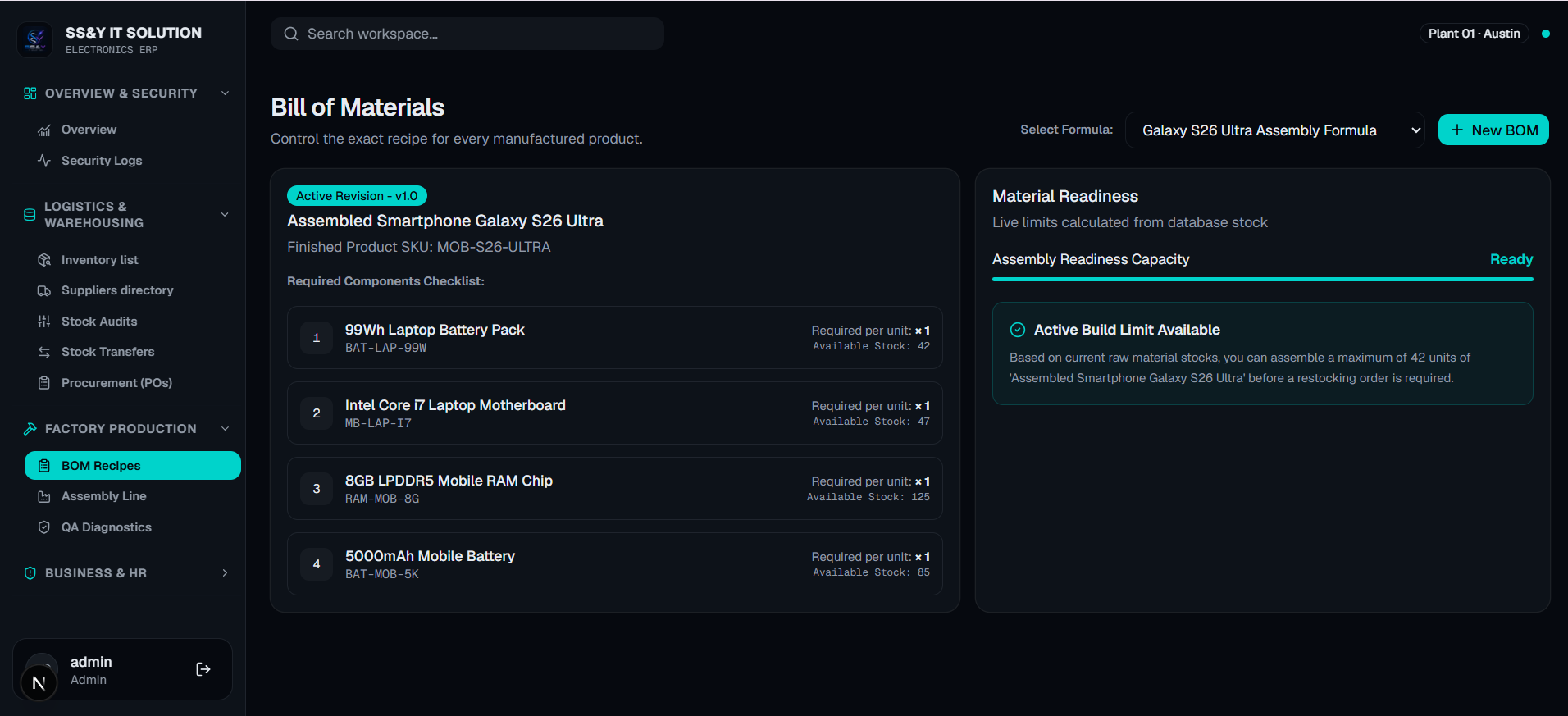The width and height of the screenshot is (1568, 716).
Task: Expand the Business & HR section chevron
Action: pos(226,573)
